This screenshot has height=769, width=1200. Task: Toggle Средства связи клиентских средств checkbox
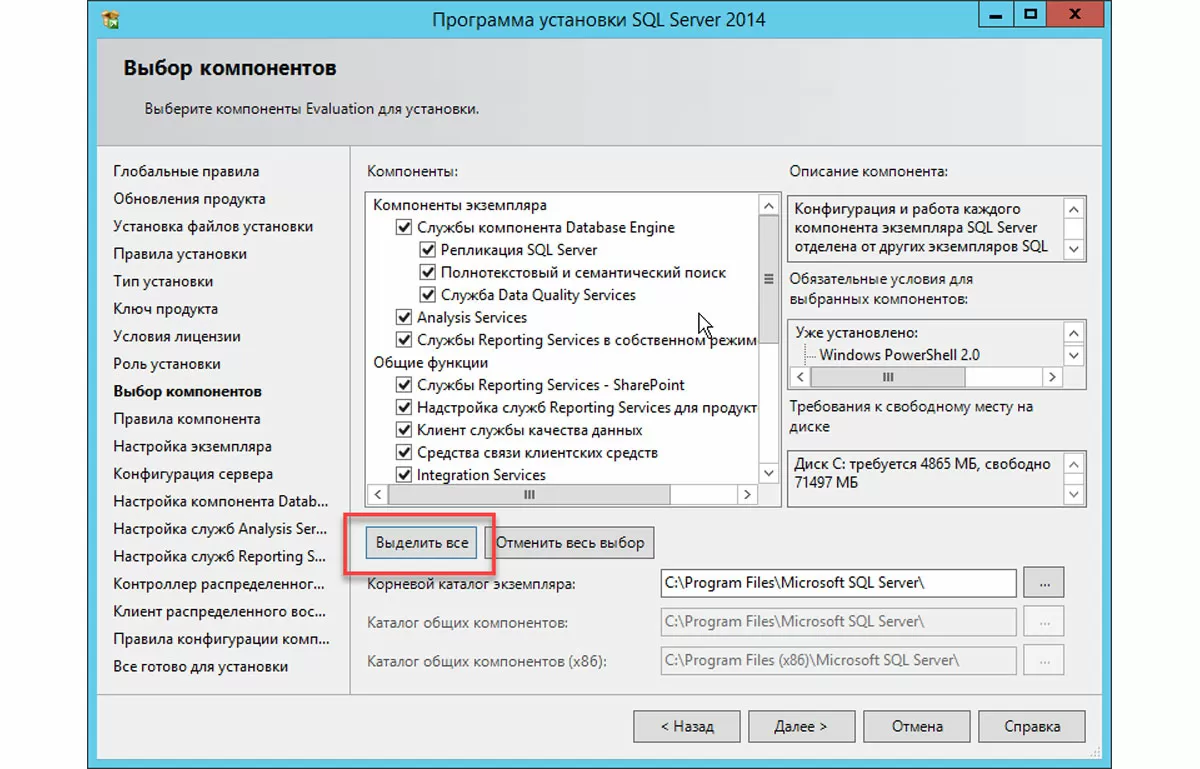coord(404,453)
